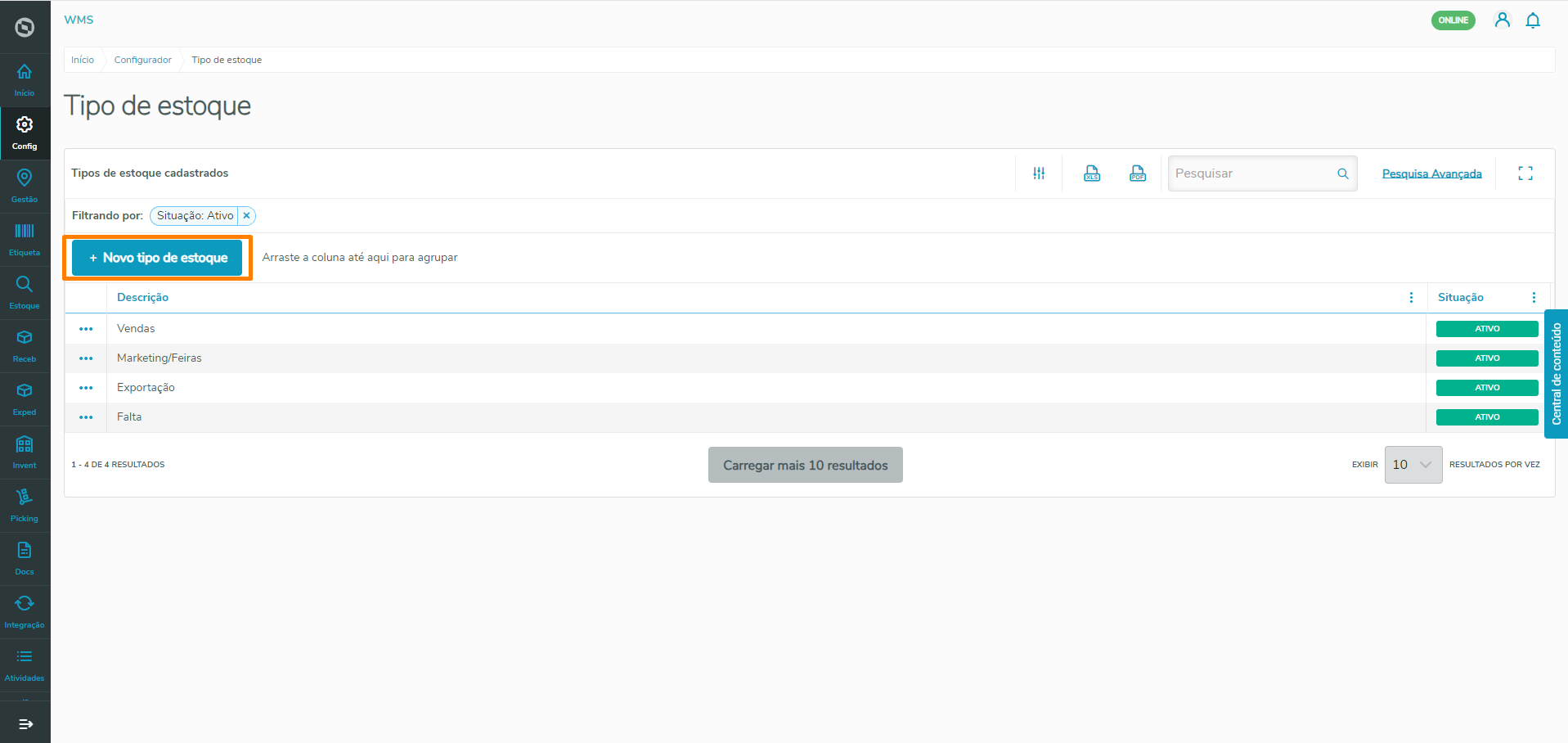The image size is (1568, 743).
Task: Open the column settings sliders icon
Action: point(1039,173)
